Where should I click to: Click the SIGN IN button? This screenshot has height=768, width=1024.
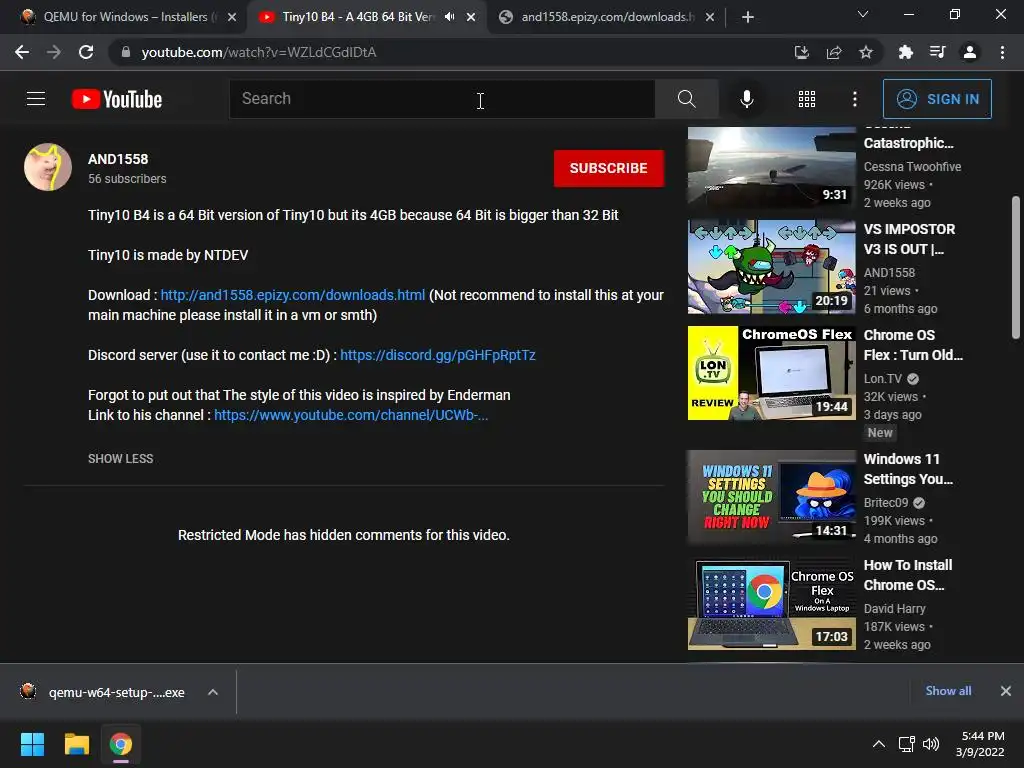tap(937, 99)
